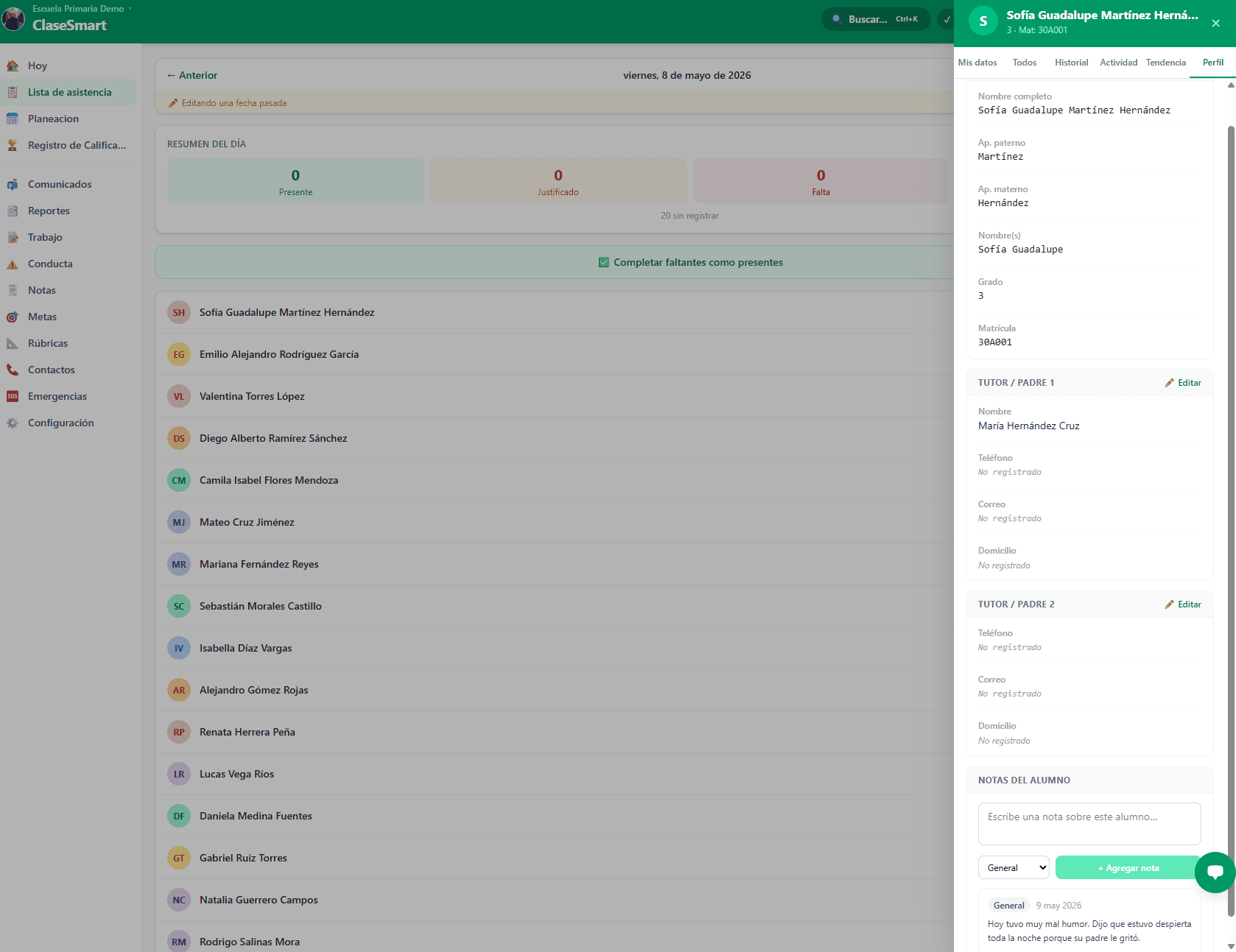Click the Falta summary card
This screenshot has width=1236, height=952.
(x=821, y=181)
